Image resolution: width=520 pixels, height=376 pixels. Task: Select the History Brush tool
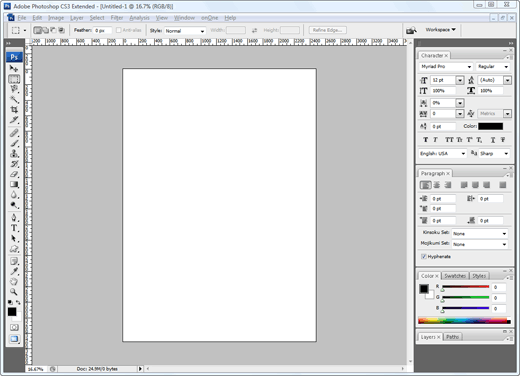point(14,164)
